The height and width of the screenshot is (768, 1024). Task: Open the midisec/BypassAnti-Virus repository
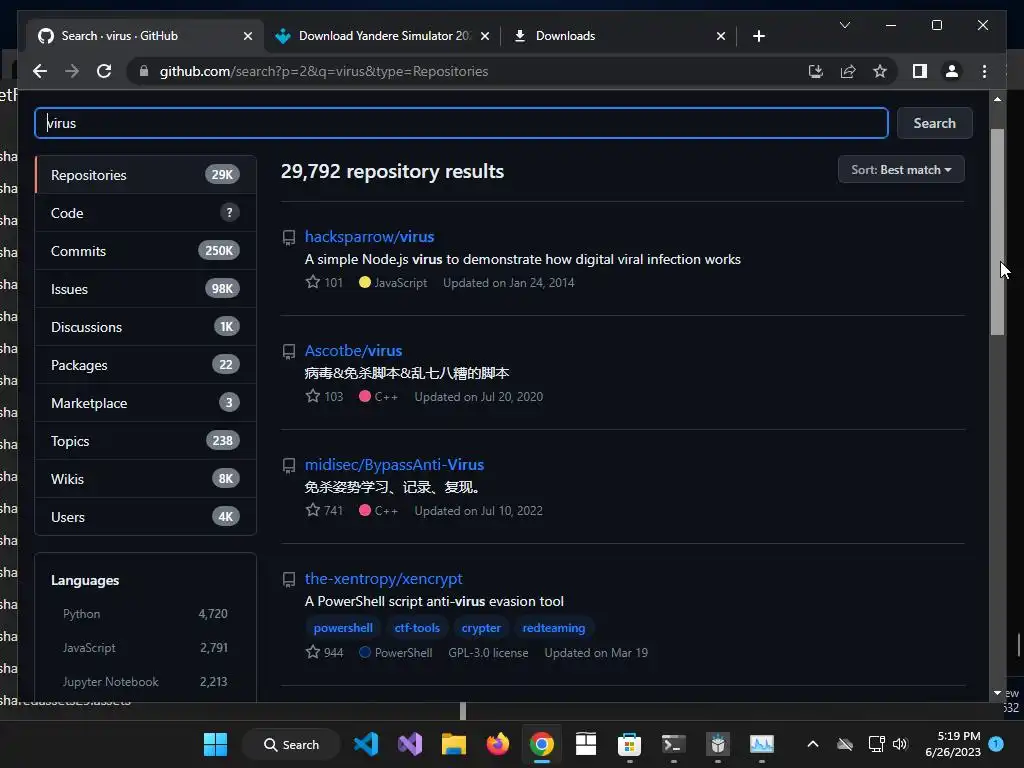(x=394, y=464)
